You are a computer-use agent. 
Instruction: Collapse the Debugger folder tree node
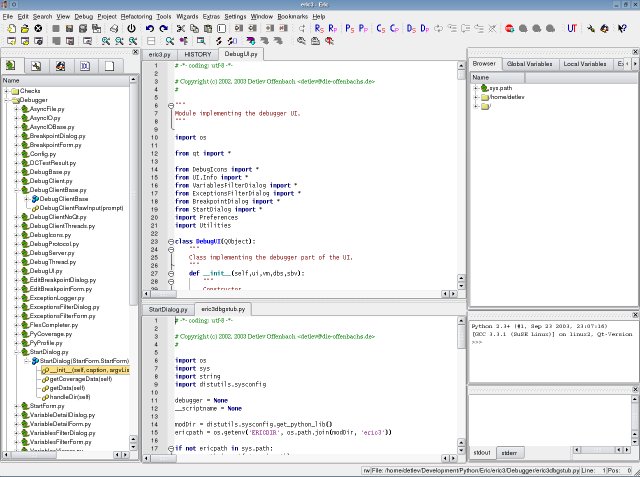(x=6, y=100)
